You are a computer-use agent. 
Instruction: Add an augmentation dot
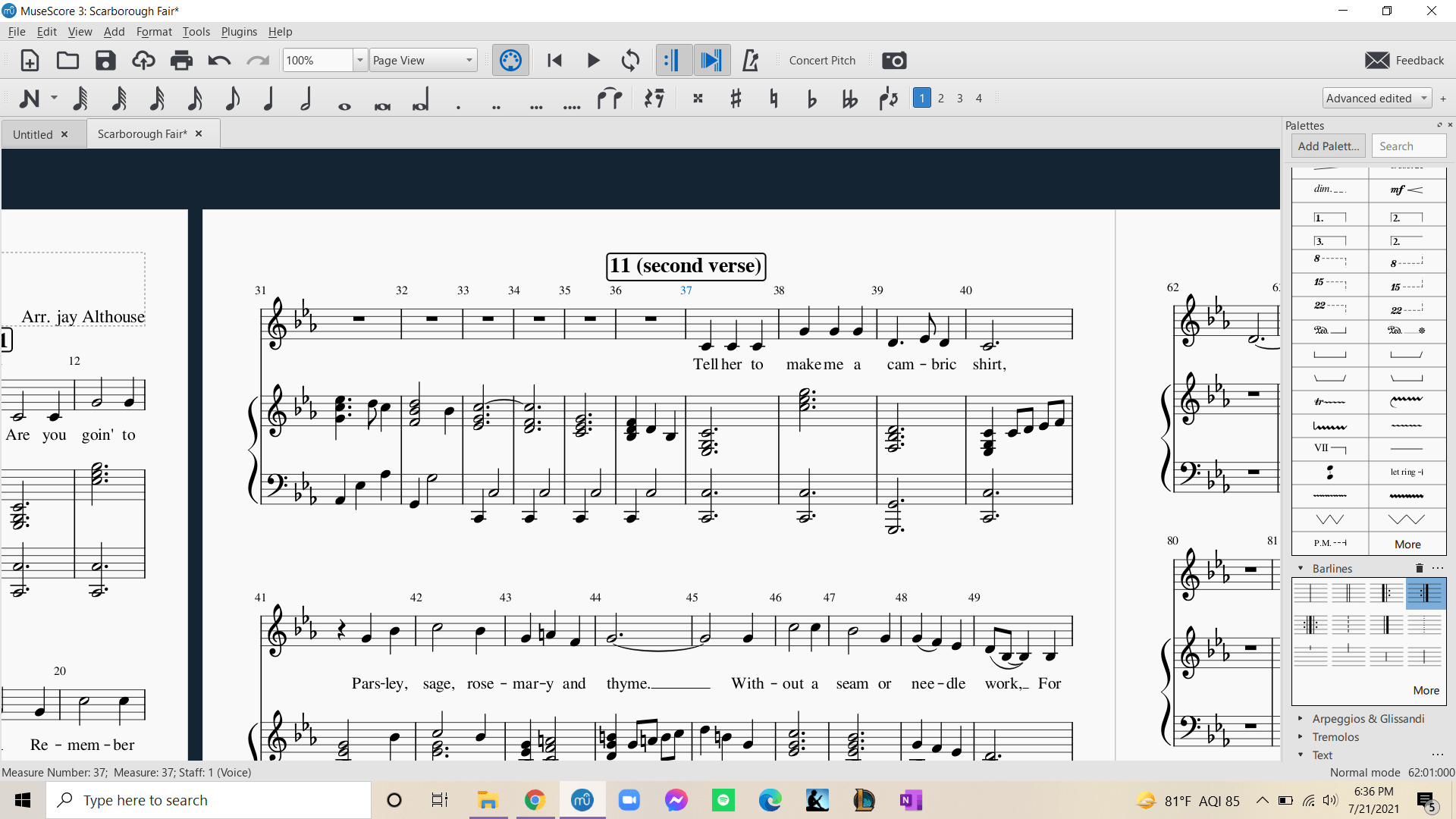[459, 107]
